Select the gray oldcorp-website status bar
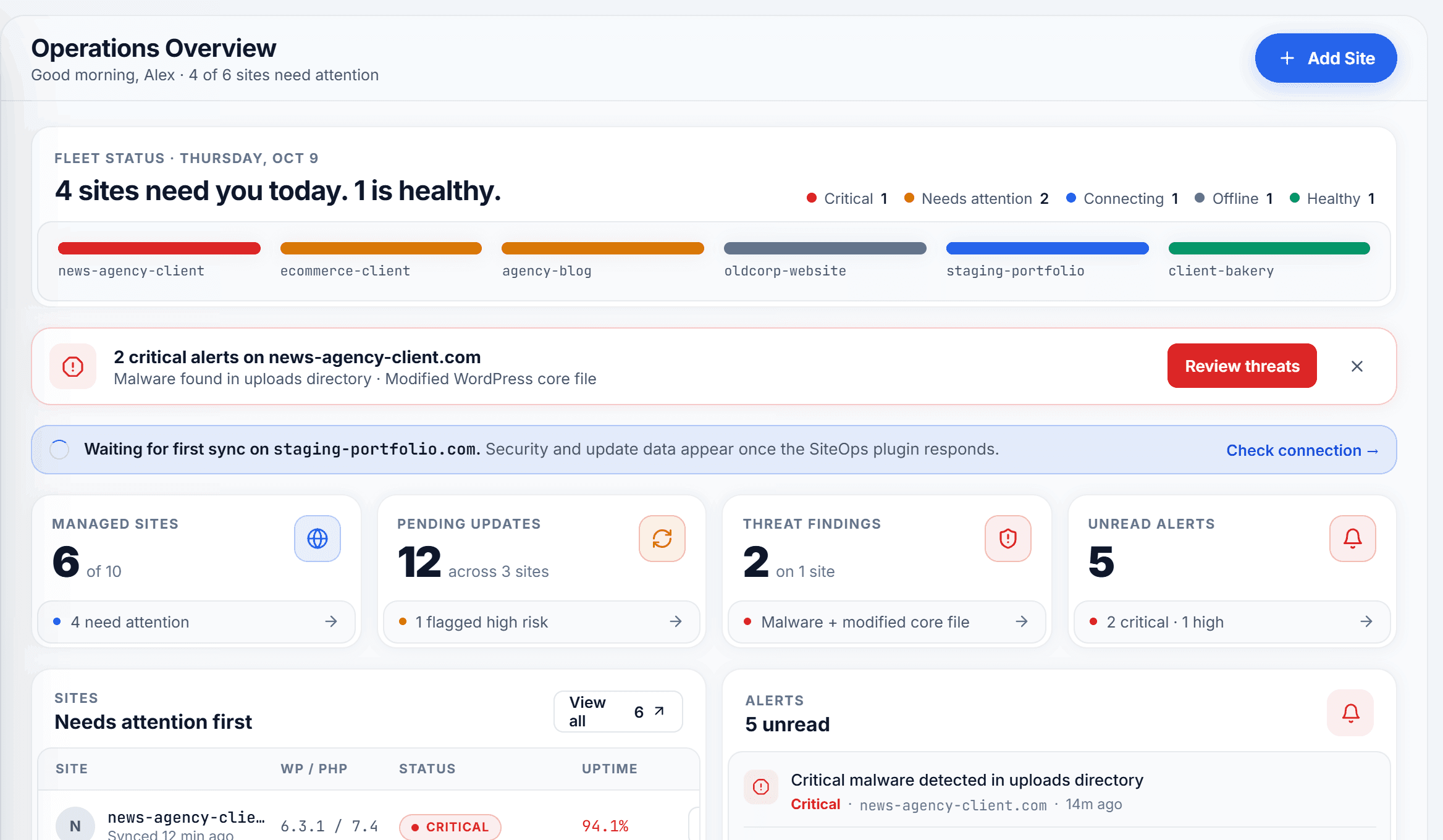Screen dimensions: 1443x840 [825, 248]
